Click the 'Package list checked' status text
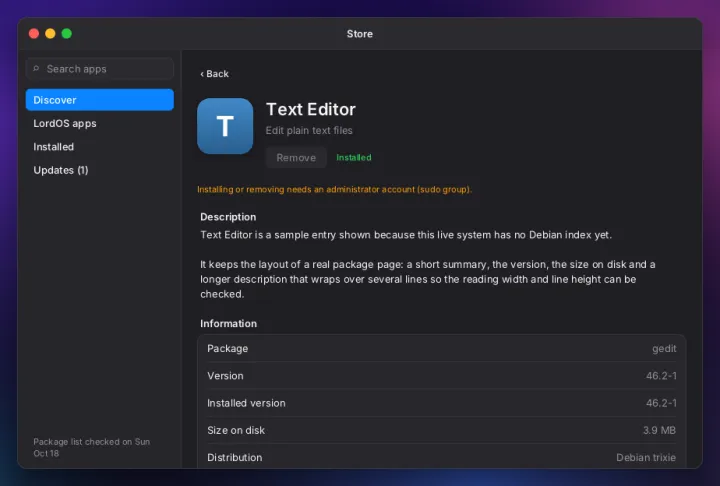The width and height of the screenshot is (720, 486). tap(91, 447)
